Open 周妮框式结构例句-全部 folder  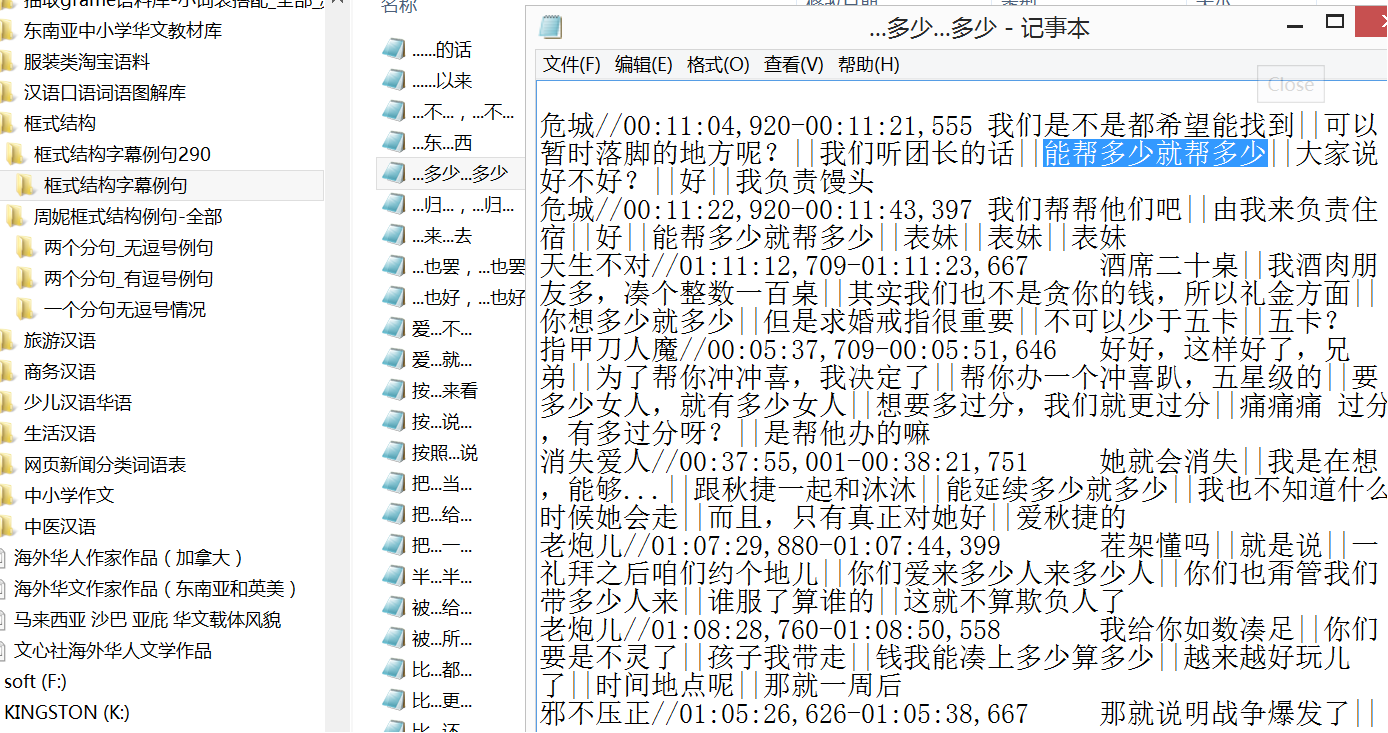(128, 217)
